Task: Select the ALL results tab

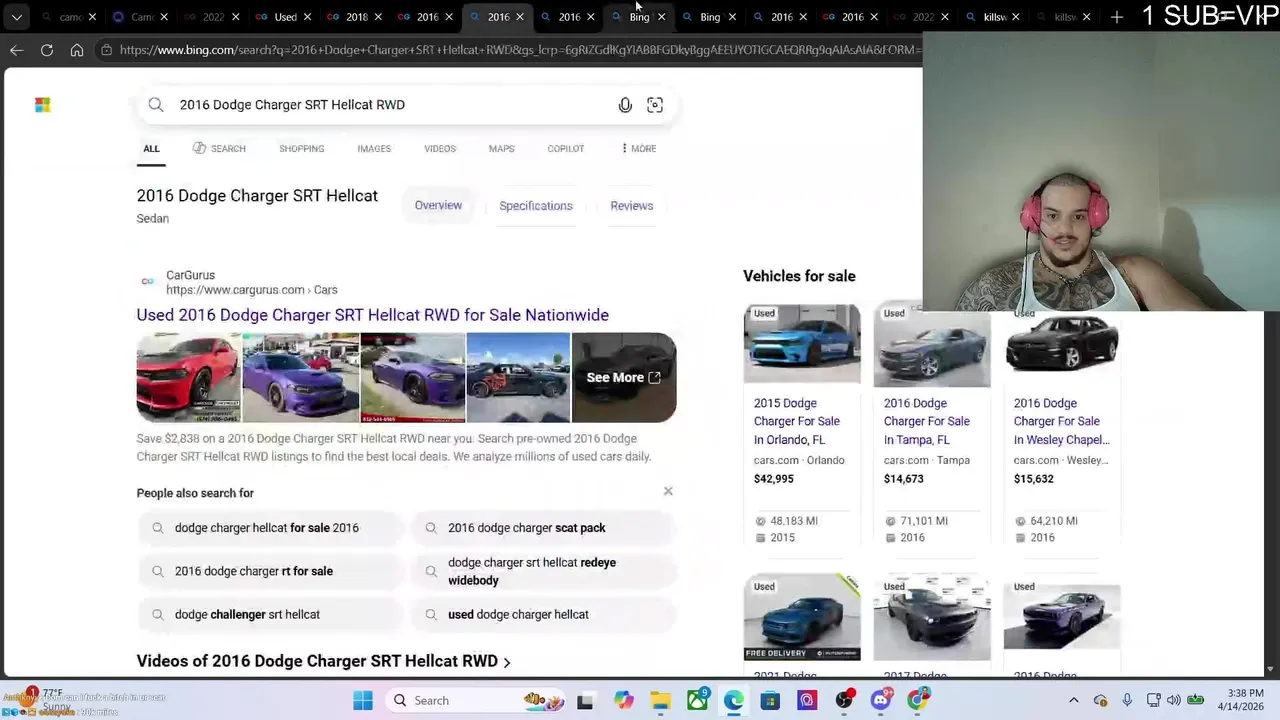Action: click(x=151, y=148)
